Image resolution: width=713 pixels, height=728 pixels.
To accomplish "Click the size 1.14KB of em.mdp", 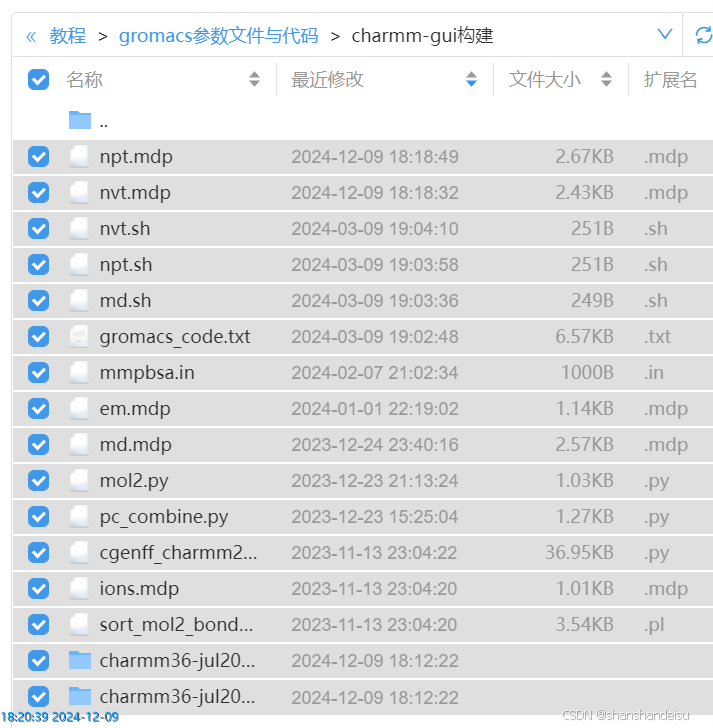I will pos(585,409).
